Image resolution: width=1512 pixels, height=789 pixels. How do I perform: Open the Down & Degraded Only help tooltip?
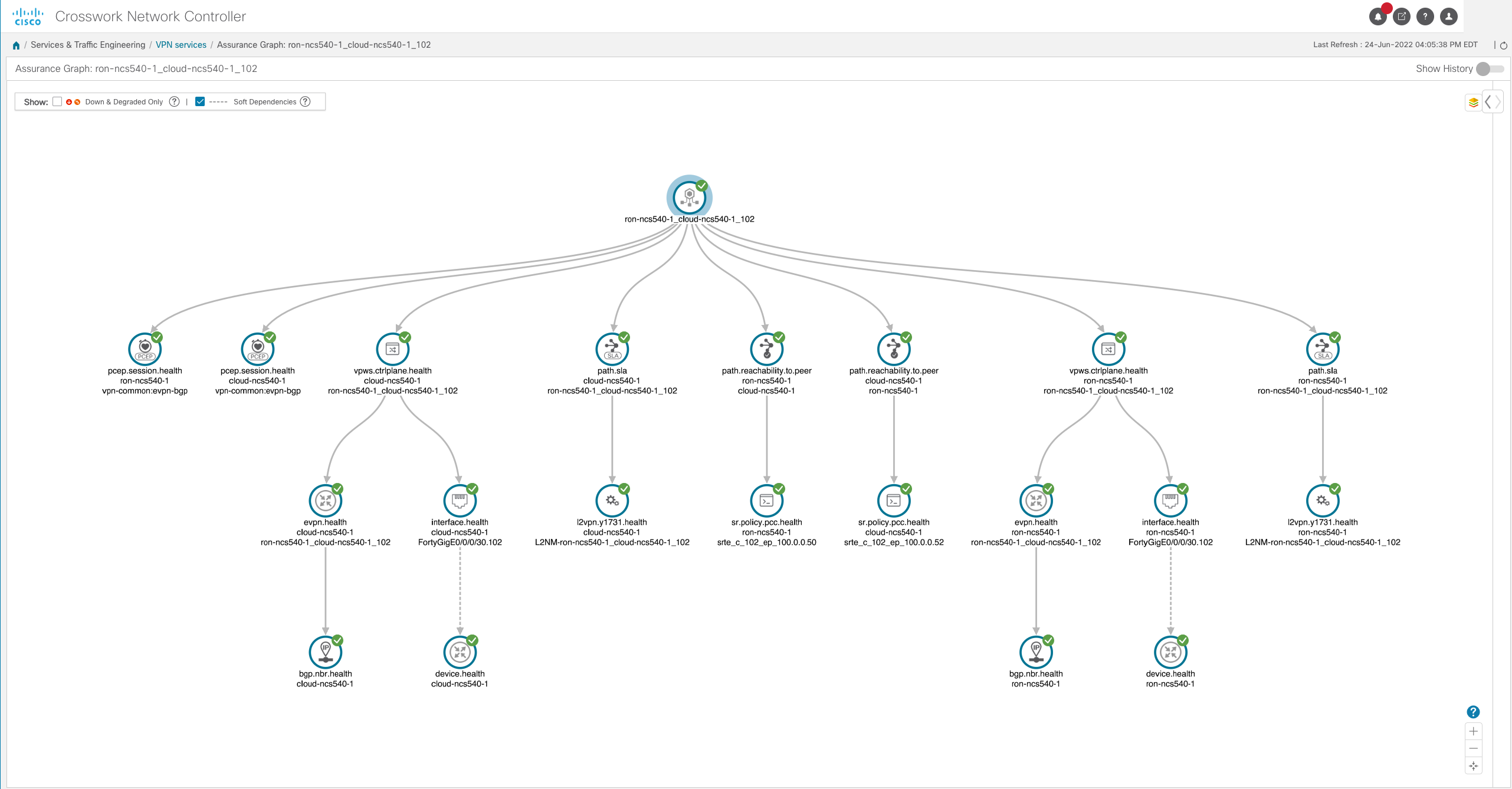(x=174, y=101)
